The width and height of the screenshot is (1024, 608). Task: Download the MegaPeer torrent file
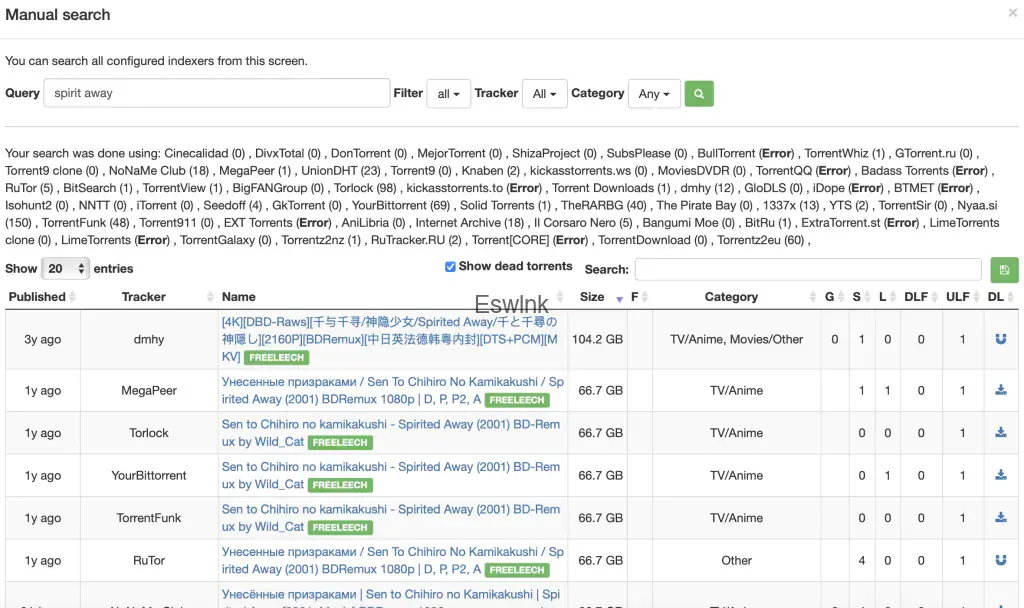point(1000,390)
